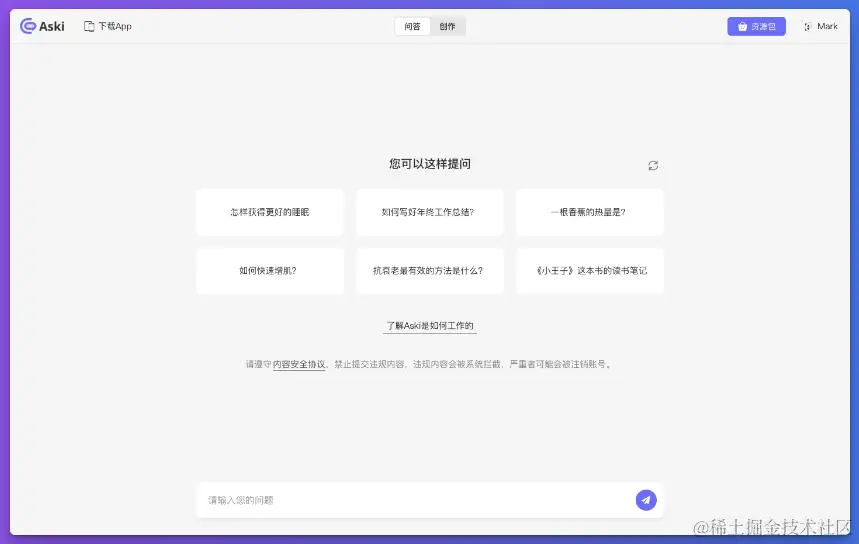Select suggestion 抗衰老最有效的方法是什么?
Screen dimensions: 859x544
coord(430,271)
